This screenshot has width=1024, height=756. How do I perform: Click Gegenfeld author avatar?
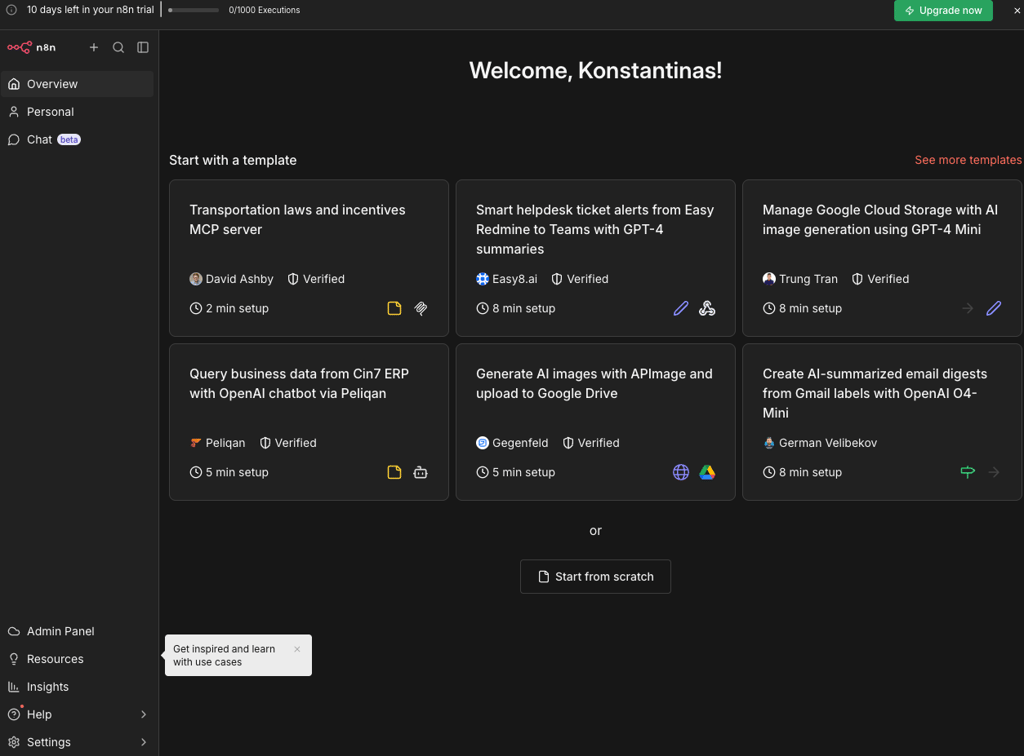(x=483, y=443)
